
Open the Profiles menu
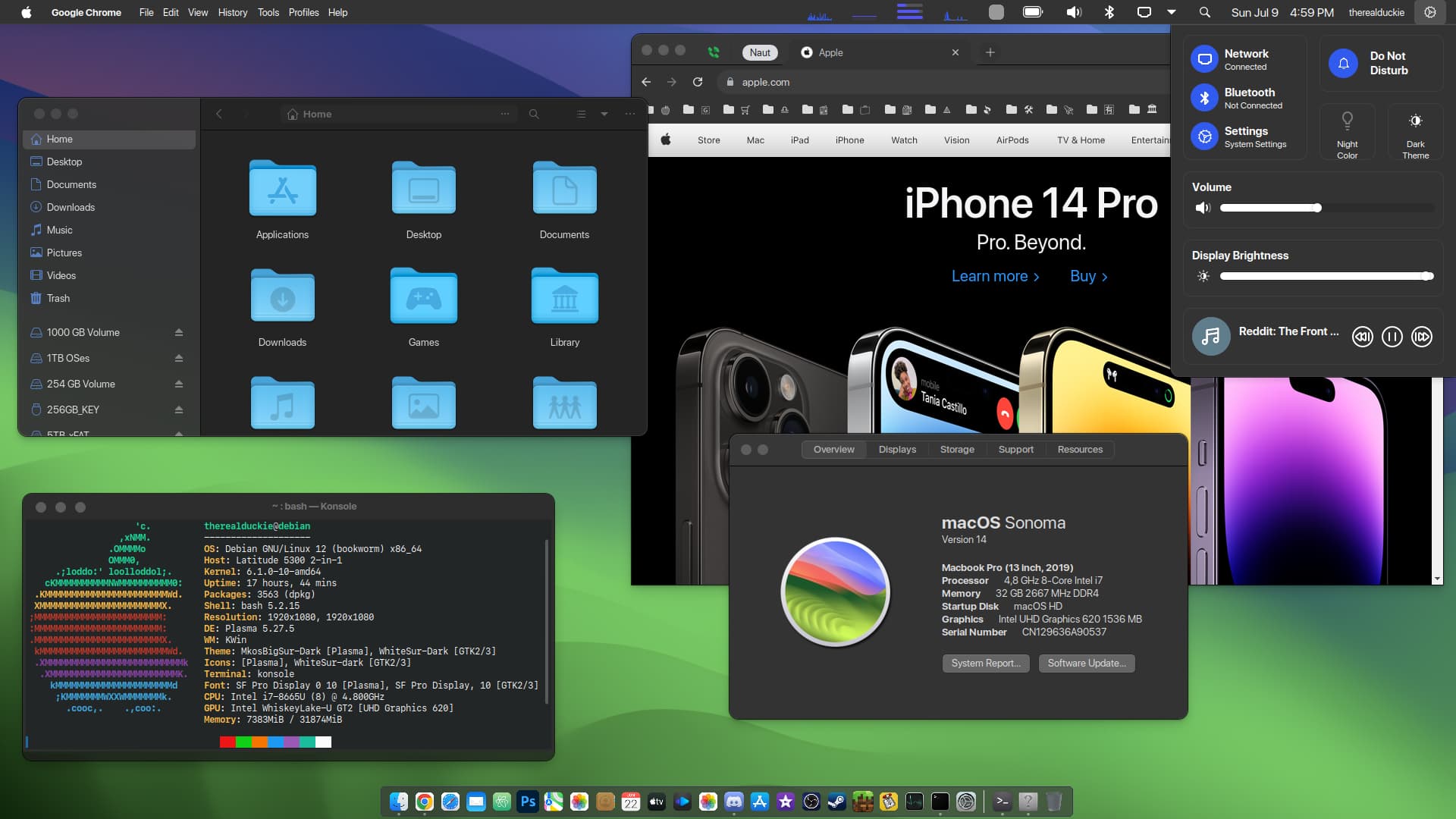tap(303, 12)
